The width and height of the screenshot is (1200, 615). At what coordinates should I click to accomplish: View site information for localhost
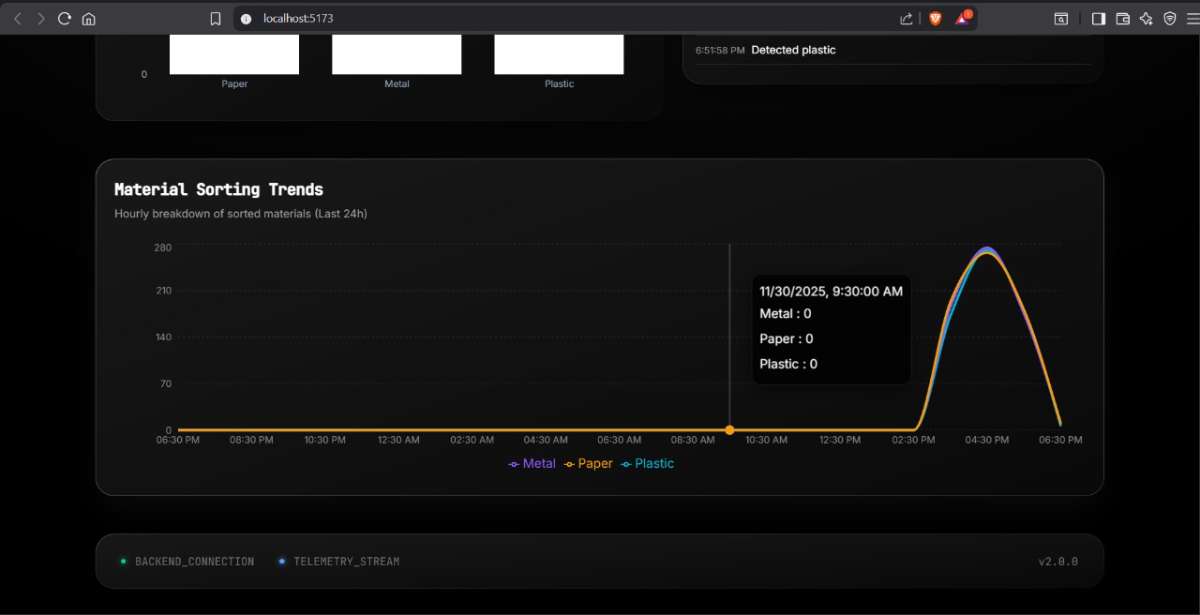[246, 18]
